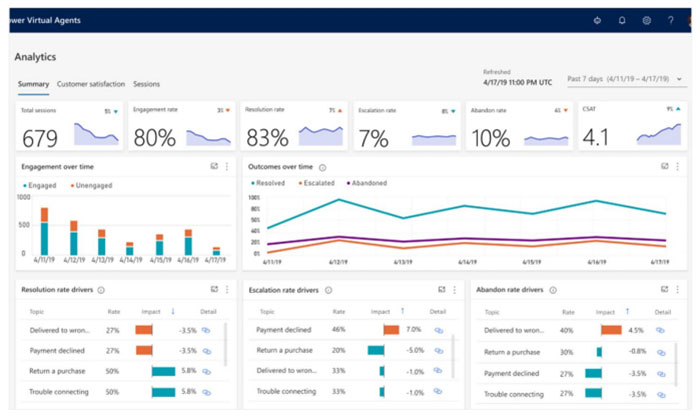The height and width of the screenshot is (420, 700).
Task: Click the orange impact bar for Payment declined 7.0%
Action: (x=391, y=330)
